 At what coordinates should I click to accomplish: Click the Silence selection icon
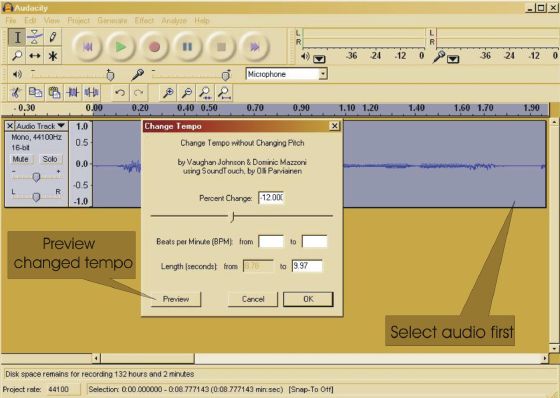(x=91, y=93)
